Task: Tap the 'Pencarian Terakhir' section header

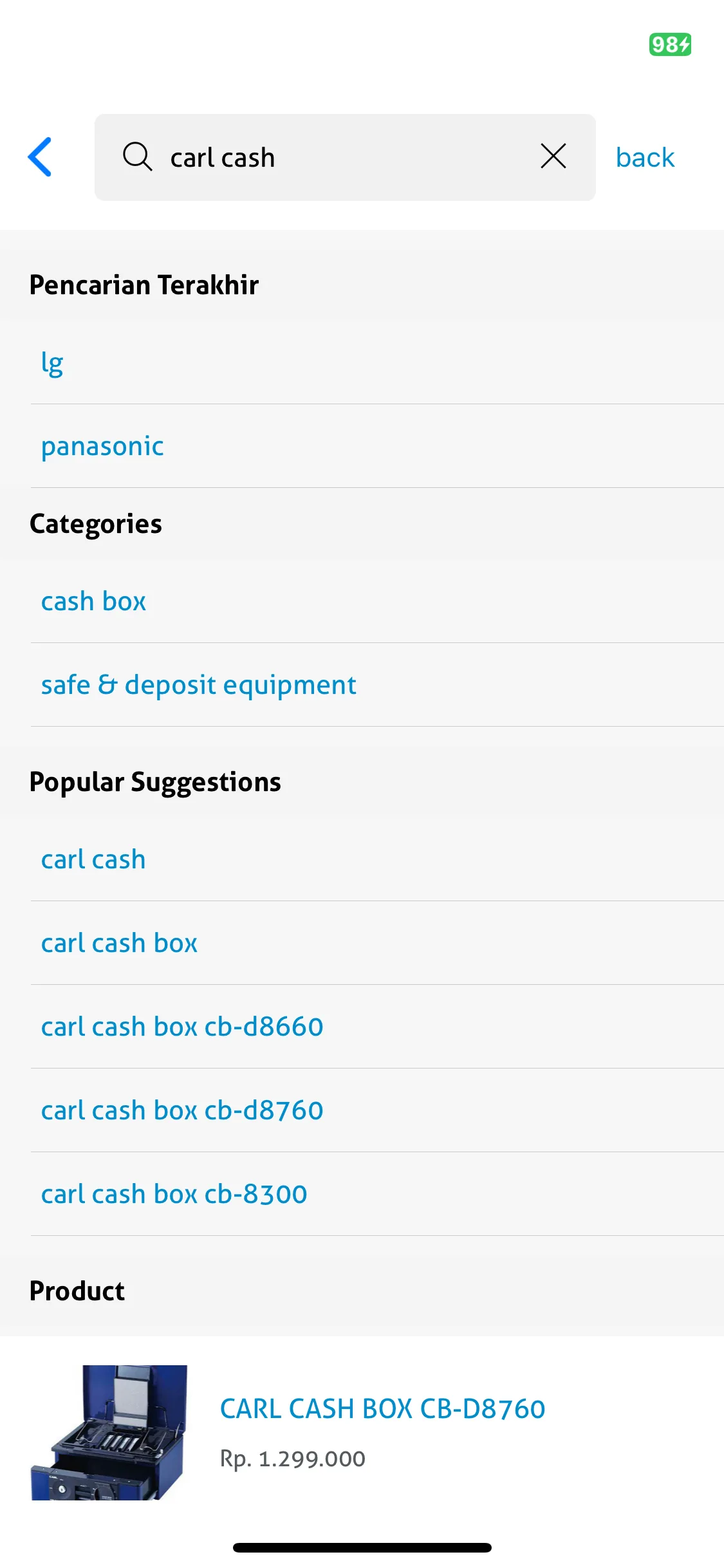Action: point(144,285)
